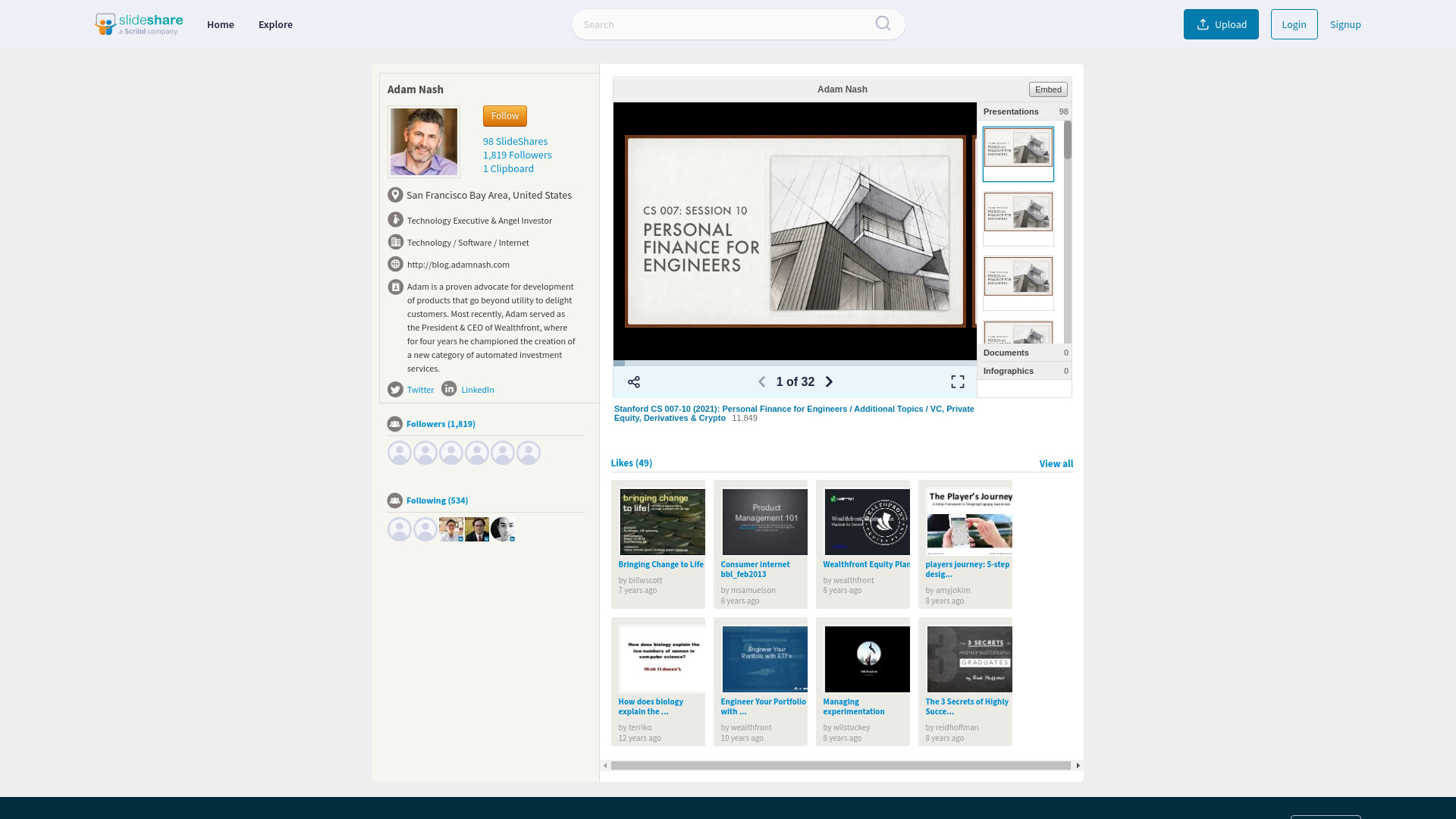Screen dimensions: 1456x819
Task: Open the Twitter text link
Action: pos(420,390)
